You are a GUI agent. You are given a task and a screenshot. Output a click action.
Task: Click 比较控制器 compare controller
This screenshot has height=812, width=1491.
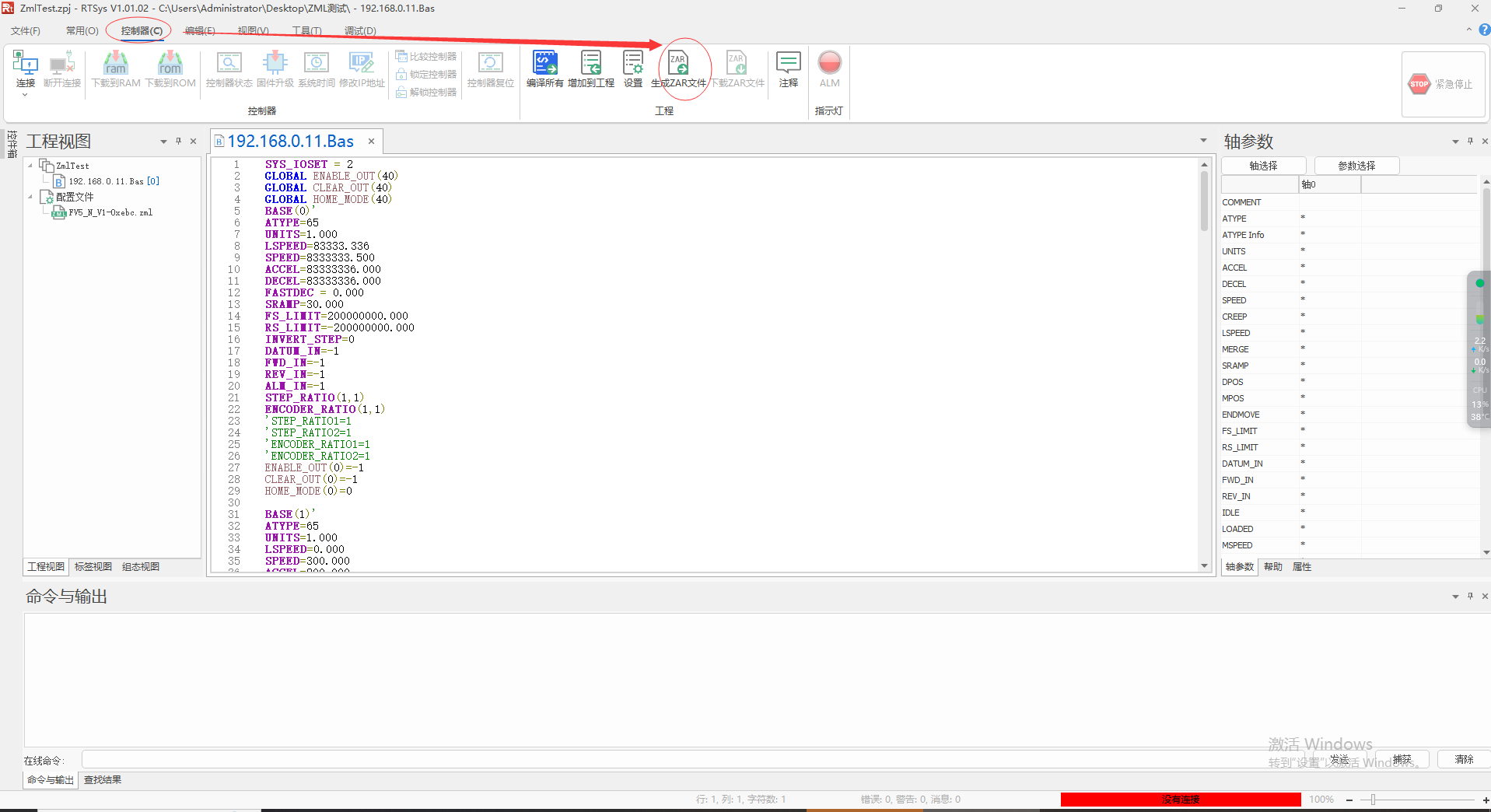click(426, 57)
